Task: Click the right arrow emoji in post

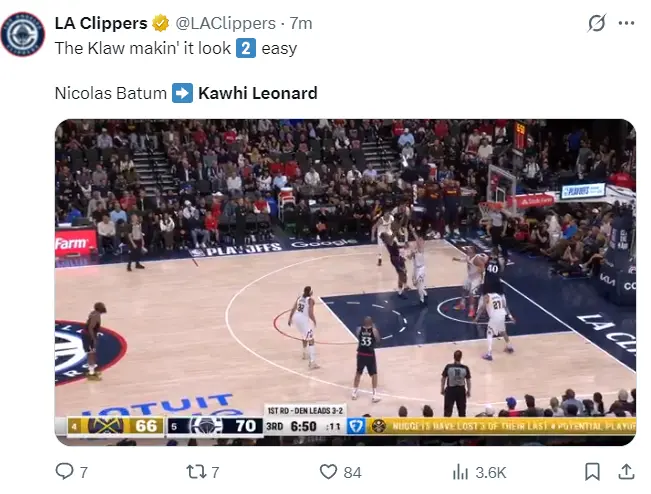Action: click(x=183, y=93)
